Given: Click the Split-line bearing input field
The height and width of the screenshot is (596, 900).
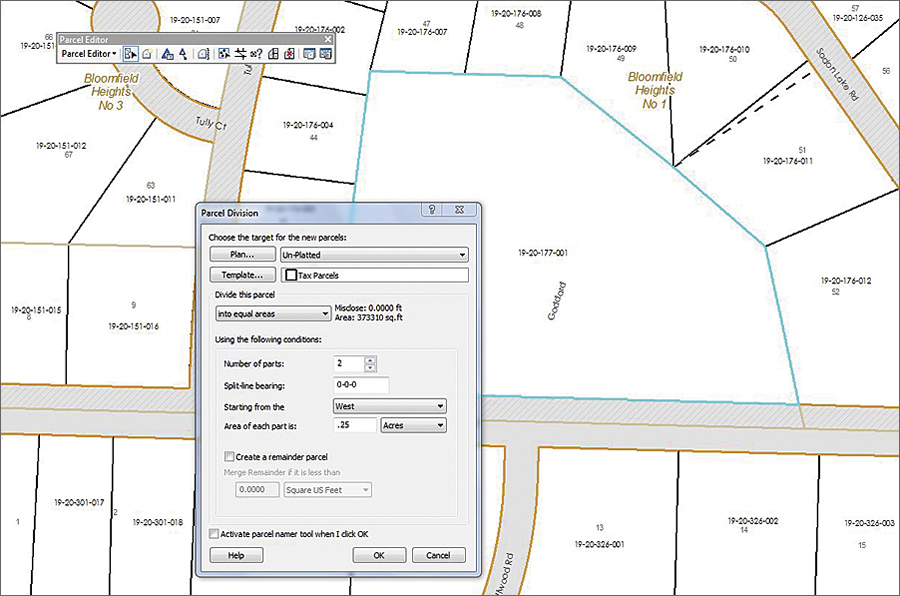Looking at the screenshot, I should click(x=361, y=385).
